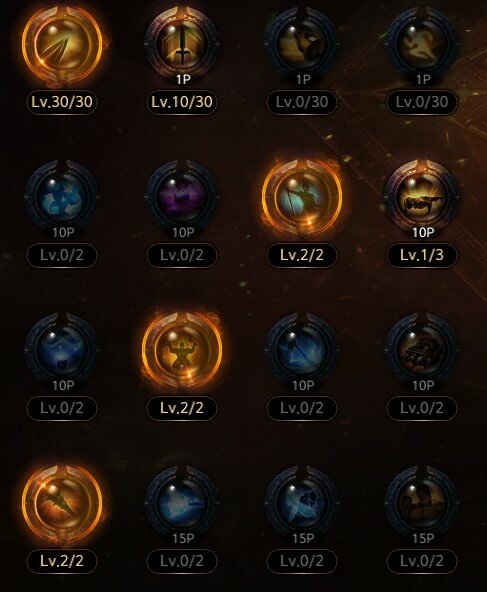Click the glowing spear thrower skill
This screenshot has height=592, width=487.
[x=302, y=197]
